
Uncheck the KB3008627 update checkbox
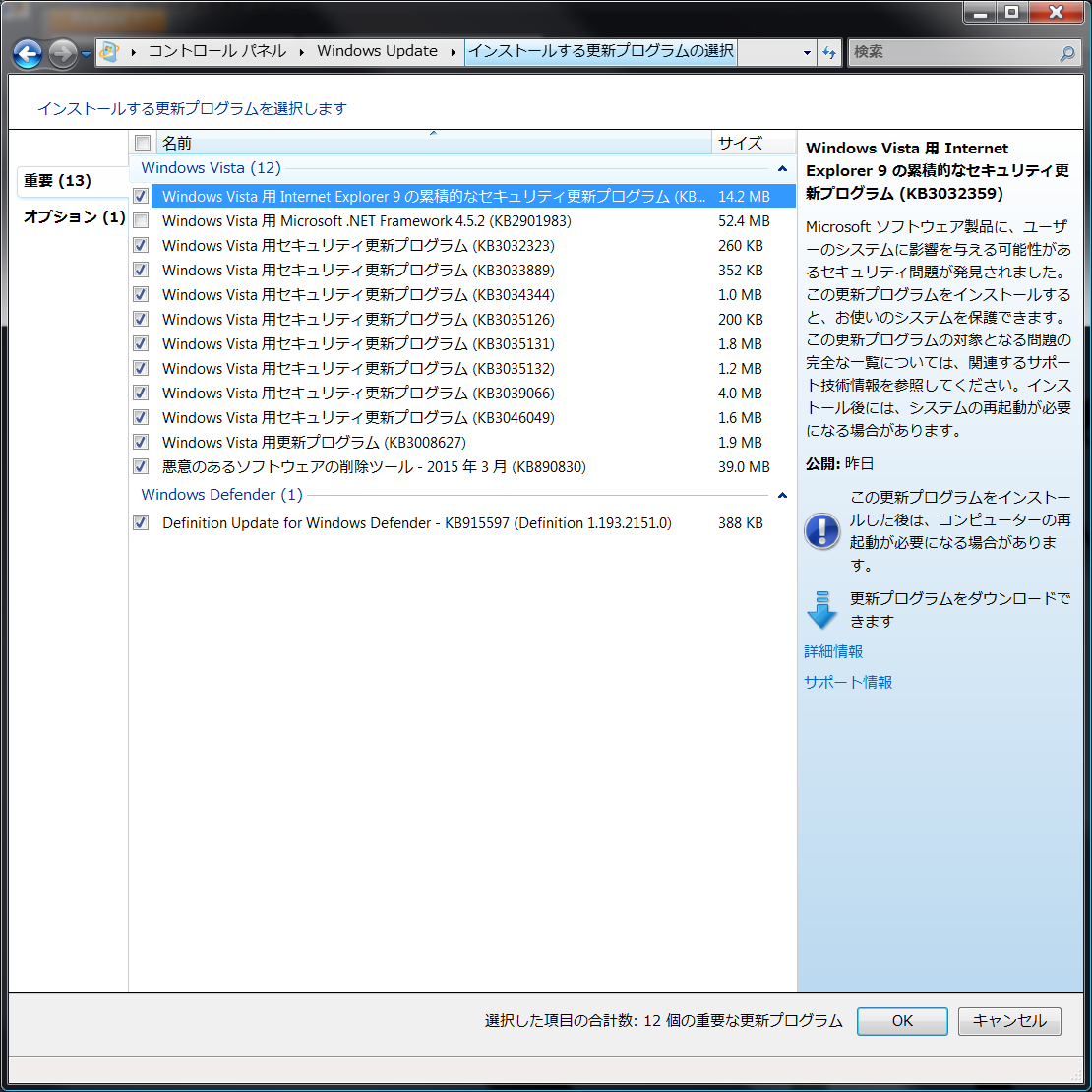141,442
